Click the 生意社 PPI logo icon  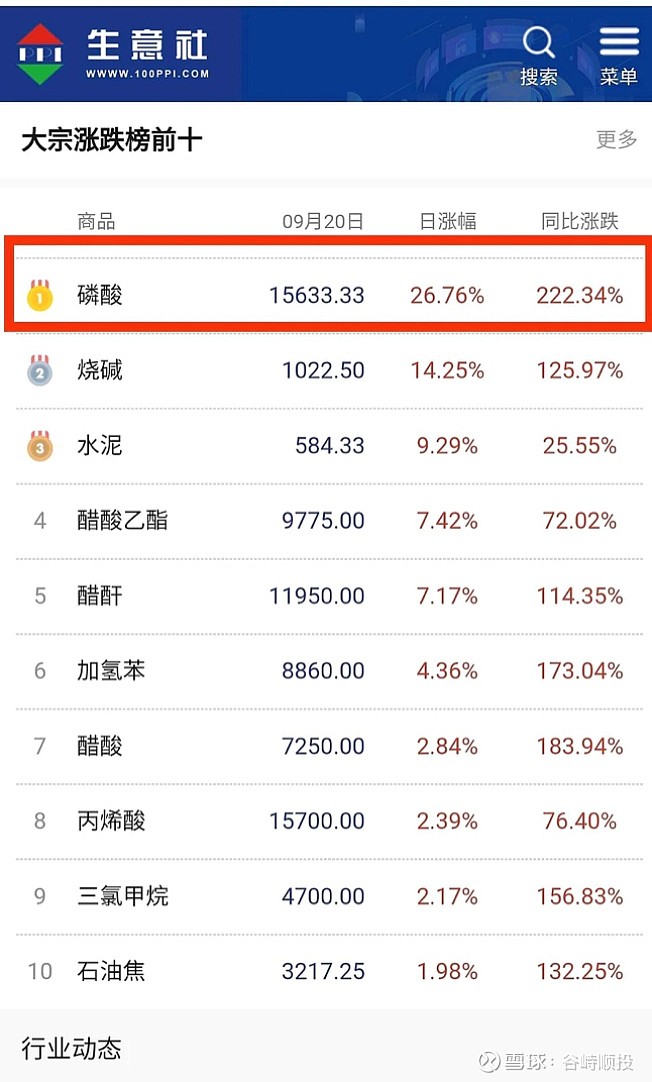(x=40, y=54)
